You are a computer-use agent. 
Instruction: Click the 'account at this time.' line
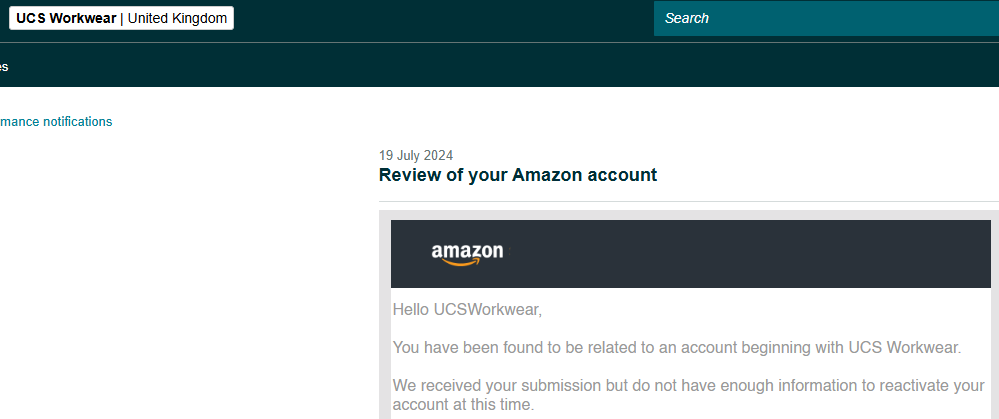click(463, 405)
